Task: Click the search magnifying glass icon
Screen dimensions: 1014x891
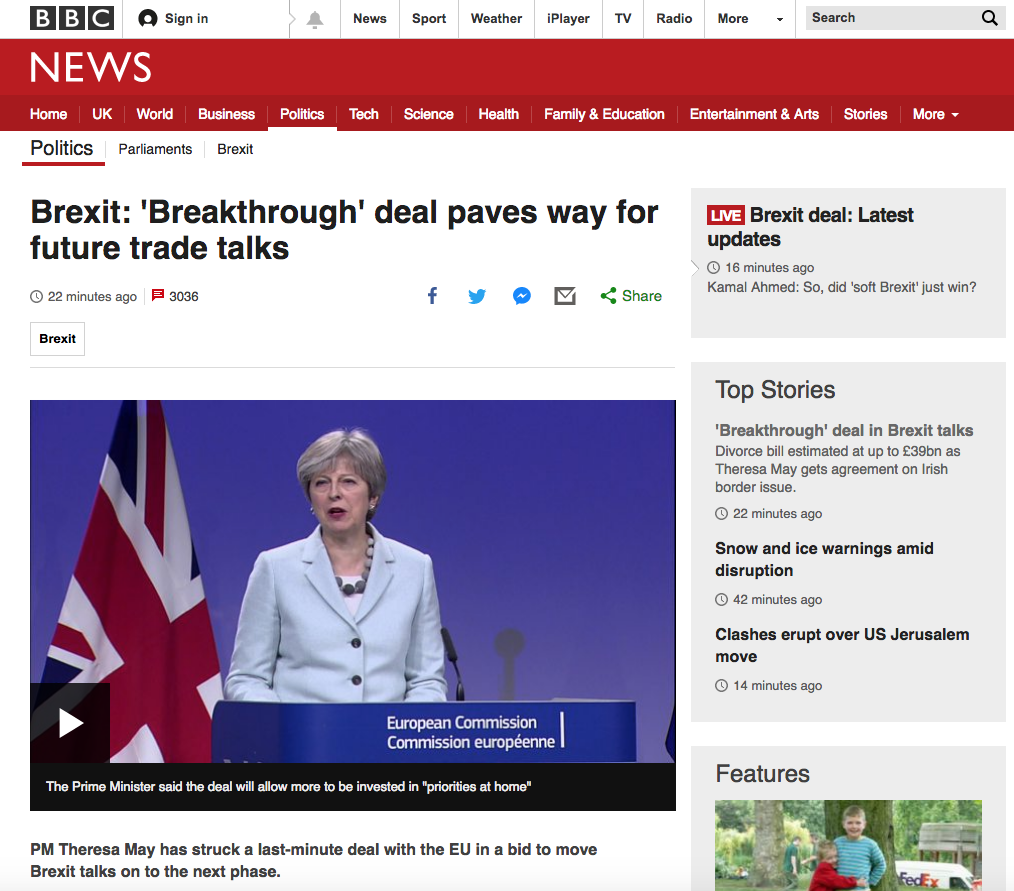Action: pos(989,18)
